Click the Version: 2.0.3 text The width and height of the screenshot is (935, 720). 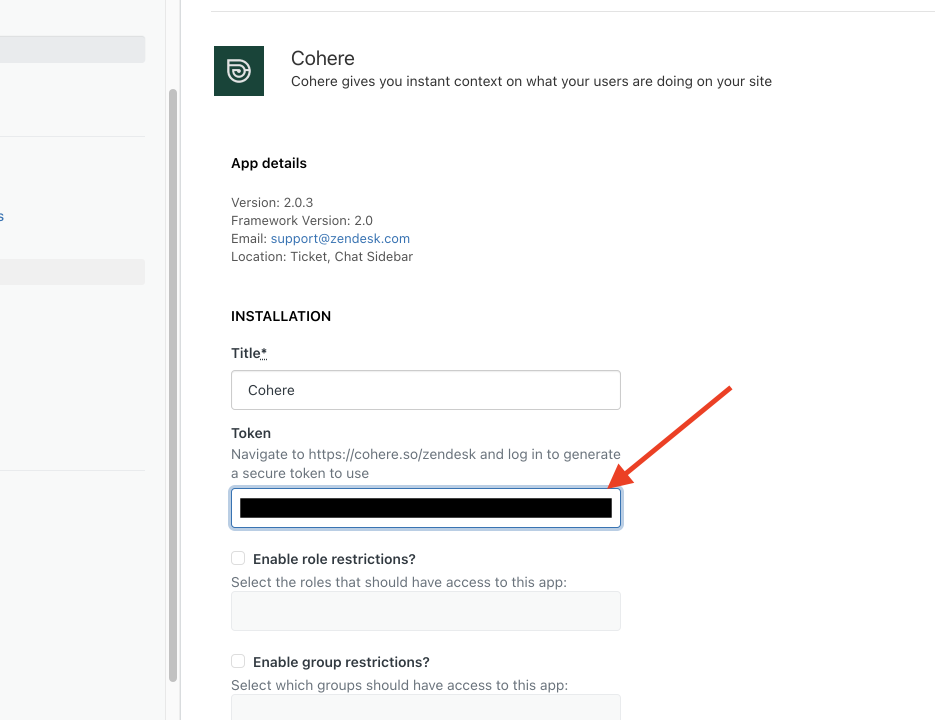tap(272, 202)
